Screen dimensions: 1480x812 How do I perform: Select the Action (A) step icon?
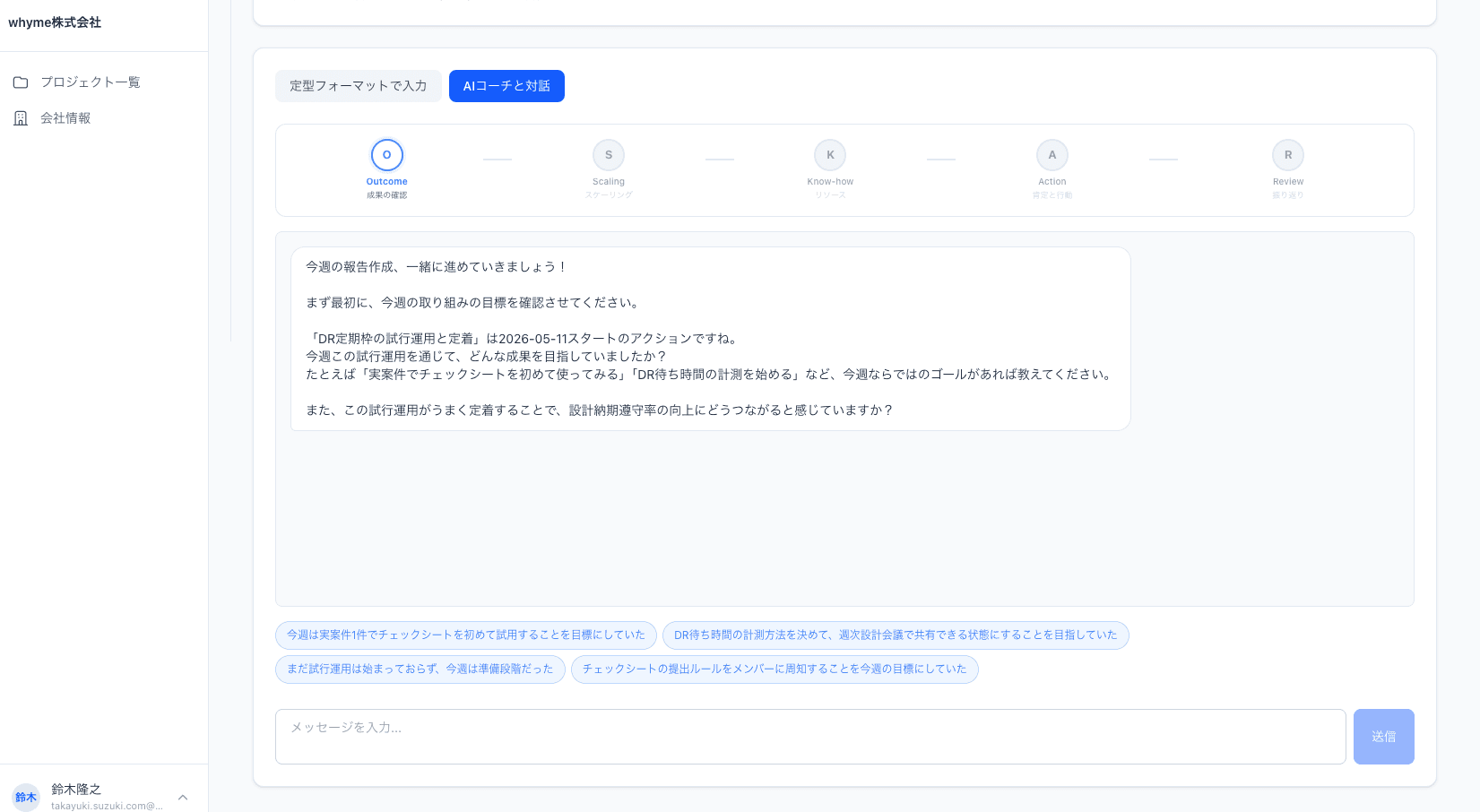pyautogui.click(x=1052, y=154)
